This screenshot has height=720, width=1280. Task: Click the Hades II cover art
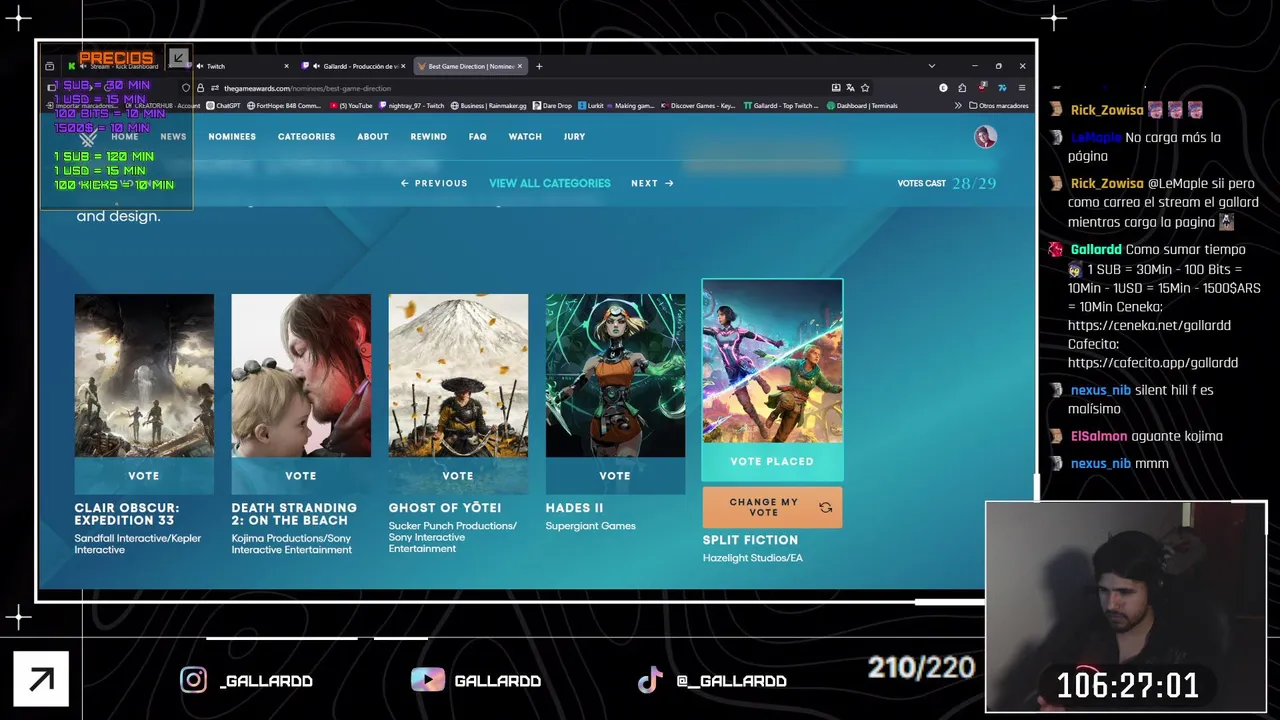click(615, 376)
